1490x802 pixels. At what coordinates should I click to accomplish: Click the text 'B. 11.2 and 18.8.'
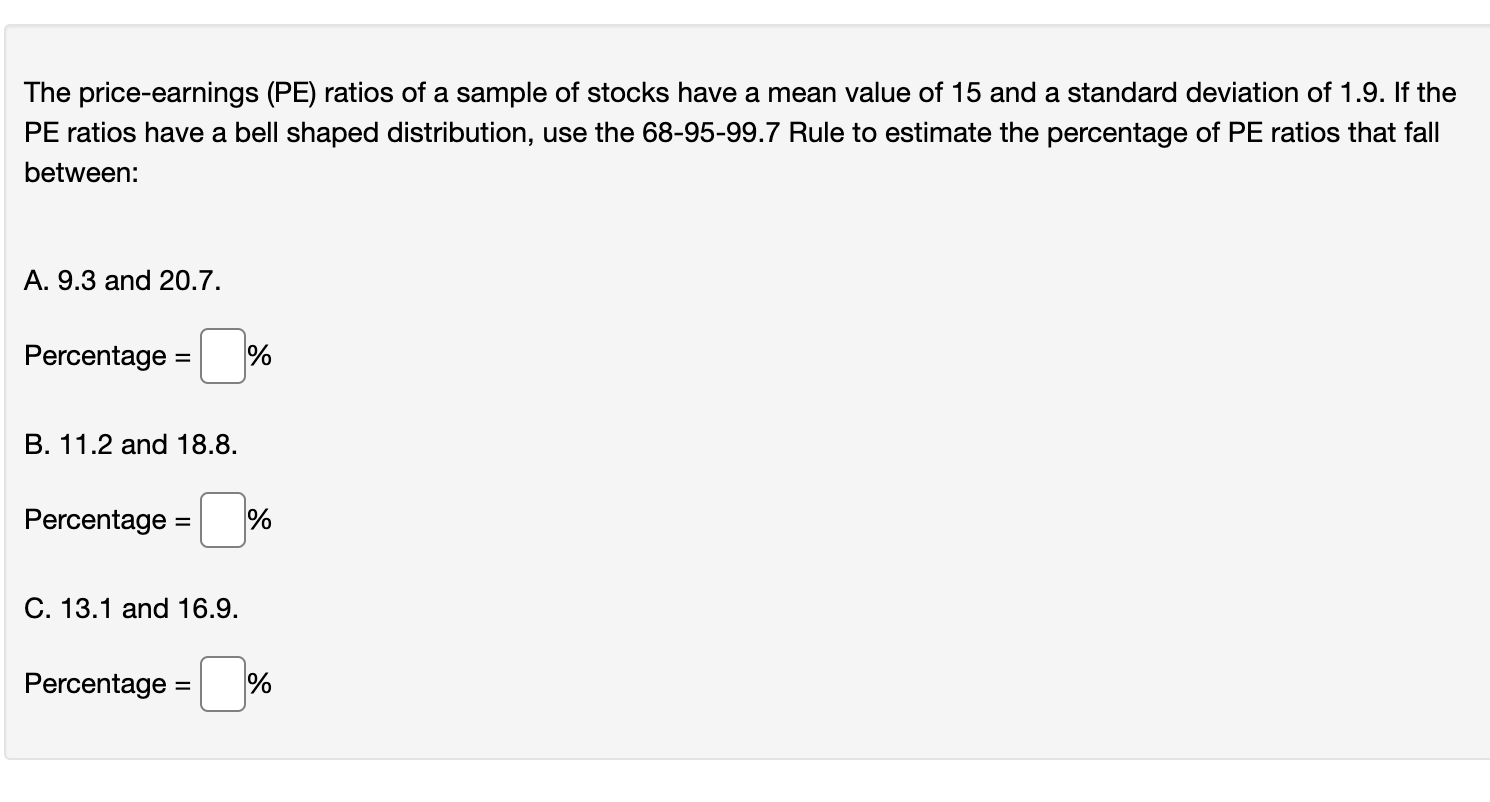click(130, 445)
